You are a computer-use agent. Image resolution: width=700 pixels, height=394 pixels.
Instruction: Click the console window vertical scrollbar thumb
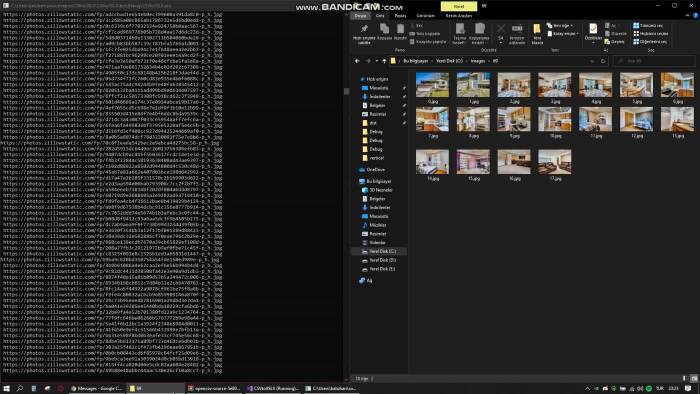(346, 91)
